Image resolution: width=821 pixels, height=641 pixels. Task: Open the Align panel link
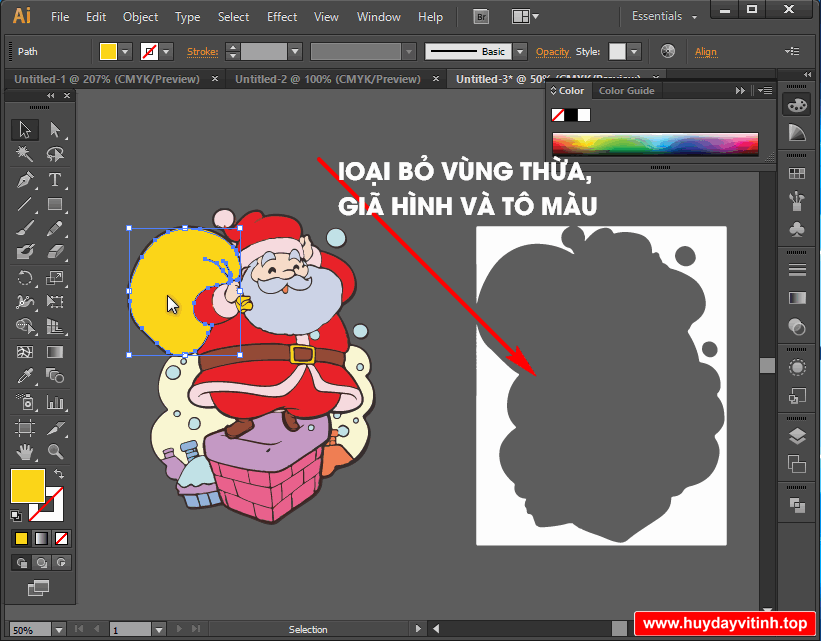[x=705, y=52]
